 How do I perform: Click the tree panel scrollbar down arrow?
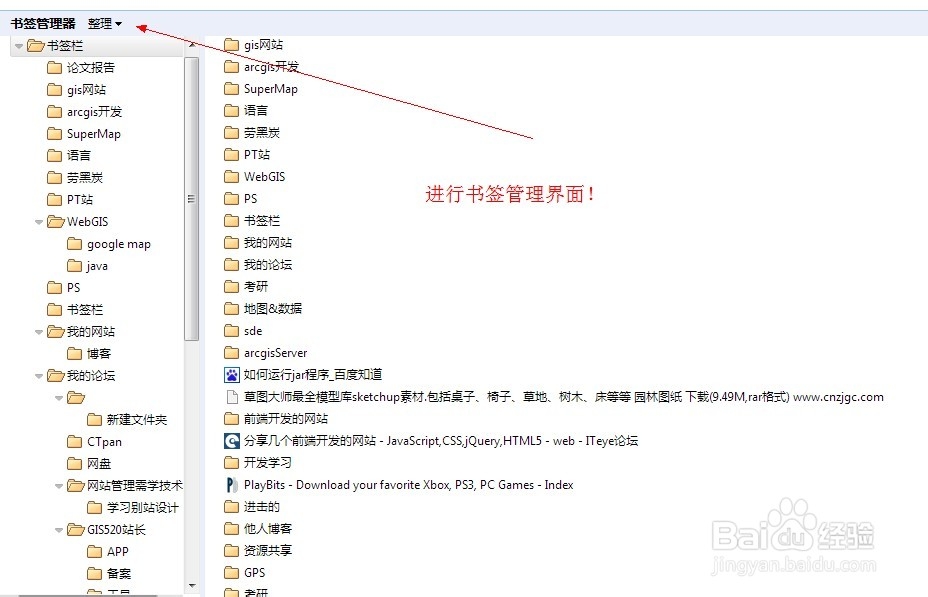[x=192, y=586]
